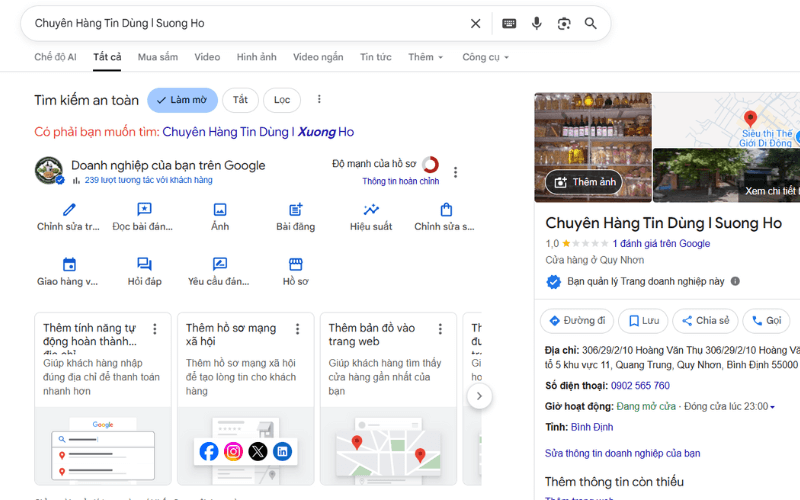800x500 pixels.
Task: Switch SafeSearch to Tắt
Action: coord(240,100)
